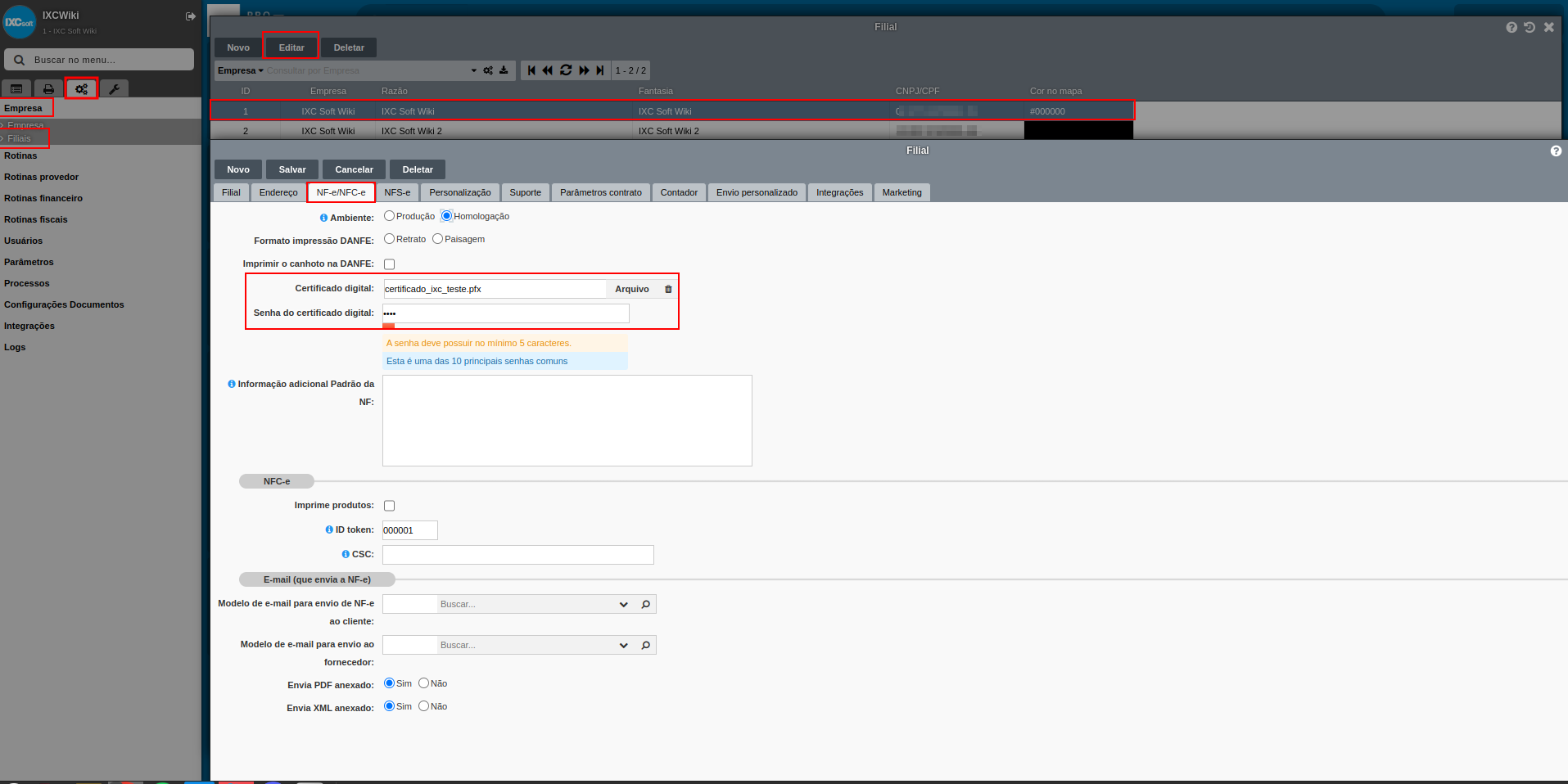Click the Editar button in the list toolbar
The width and height of the screenshot is (1568, 784).
pos(291,47)
